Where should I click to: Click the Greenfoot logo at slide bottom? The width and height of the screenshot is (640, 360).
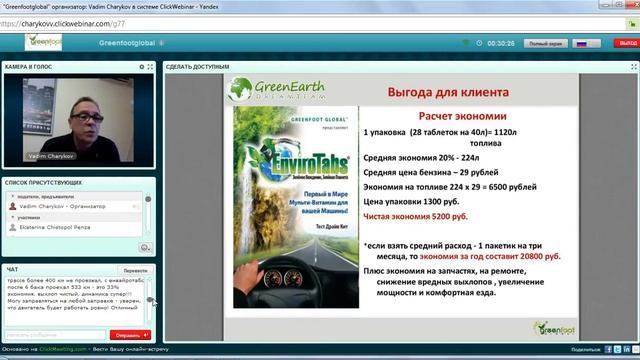554,329
